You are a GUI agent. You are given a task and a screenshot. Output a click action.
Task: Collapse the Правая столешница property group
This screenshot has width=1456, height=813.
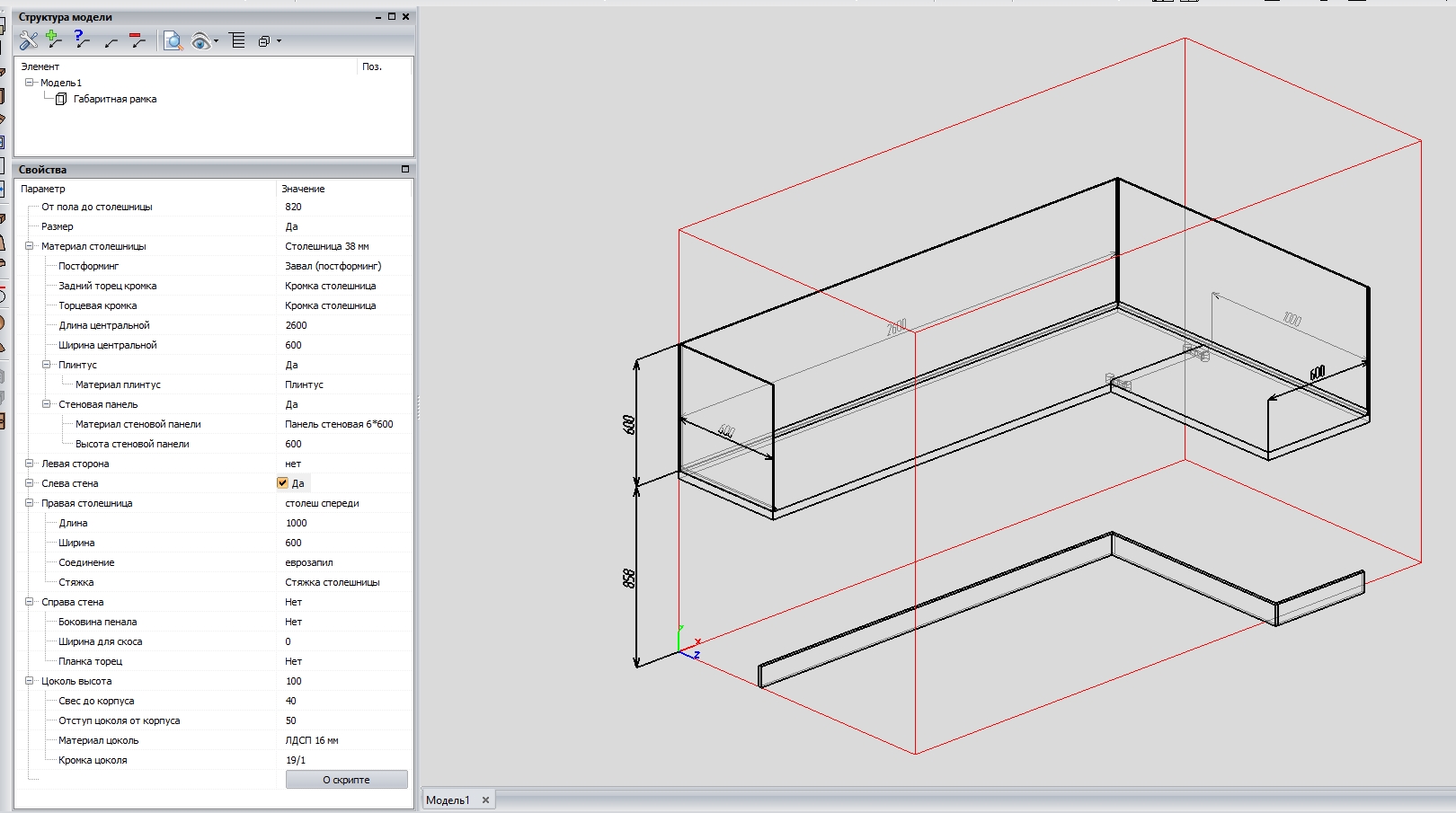click(x=30, y=503)
